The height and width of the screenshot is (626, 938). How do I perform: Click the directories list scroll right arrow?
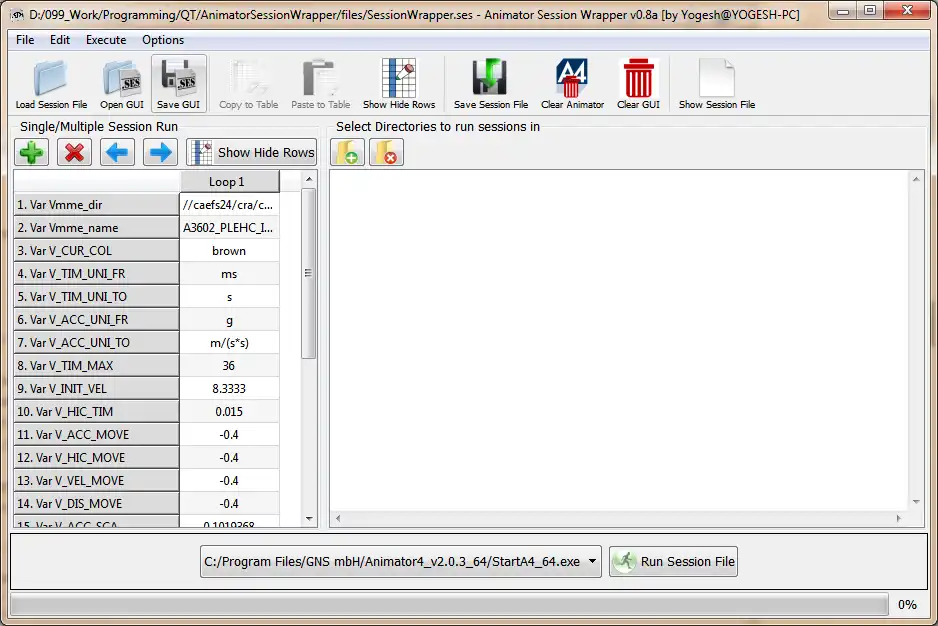(899, 518)
